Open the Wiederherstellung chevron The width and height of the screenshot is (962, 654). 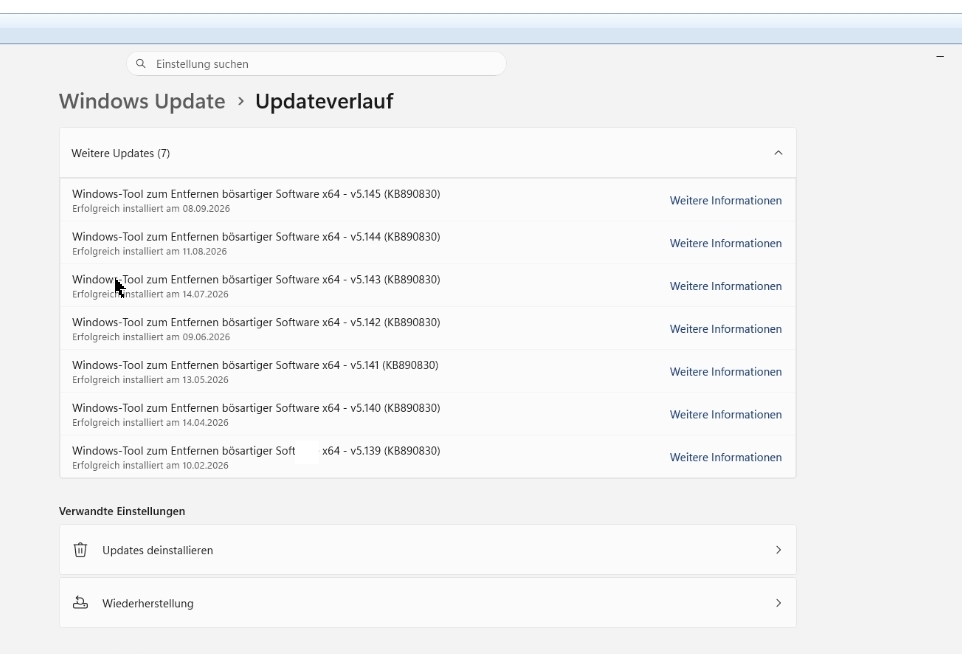[x=778, y=603]
